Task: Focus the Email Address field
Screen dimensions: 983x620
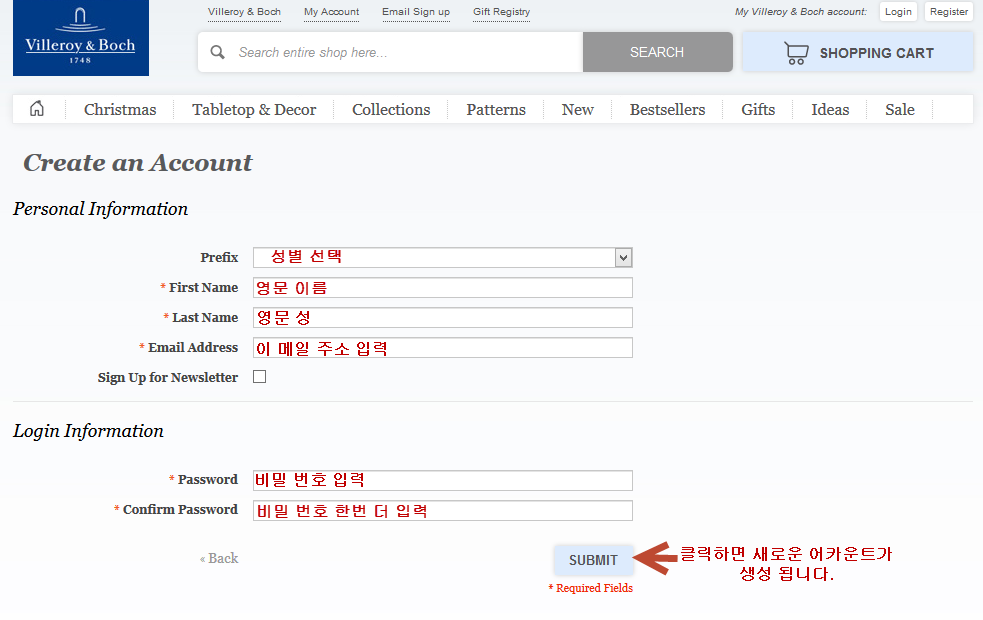Action: pos(443,348)
